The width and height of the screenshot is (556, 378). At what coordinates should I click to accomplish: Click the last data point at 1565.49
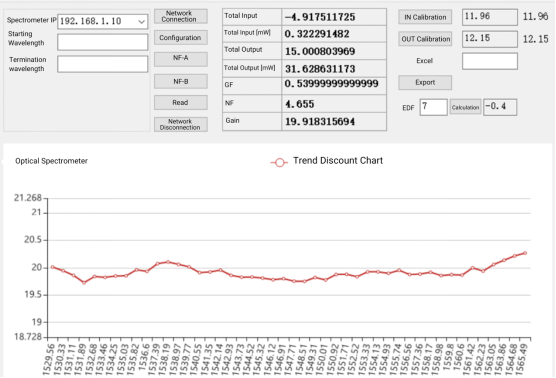pyautogui.click(x=525, y=253)
